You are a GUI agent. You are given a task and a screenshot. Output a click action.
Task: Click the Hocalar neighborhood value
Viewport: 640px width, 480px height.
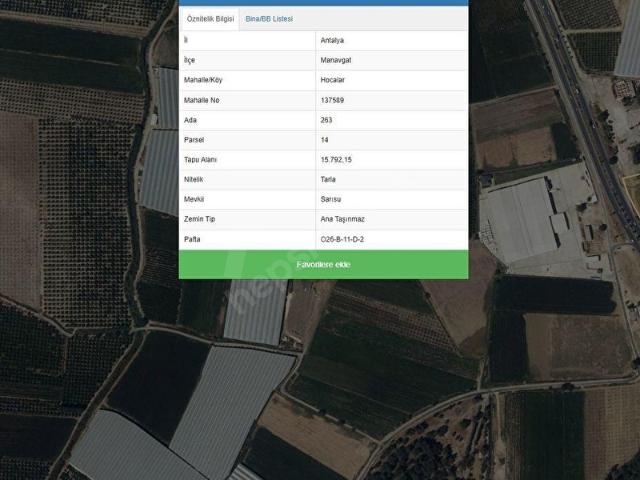[336, 80]
